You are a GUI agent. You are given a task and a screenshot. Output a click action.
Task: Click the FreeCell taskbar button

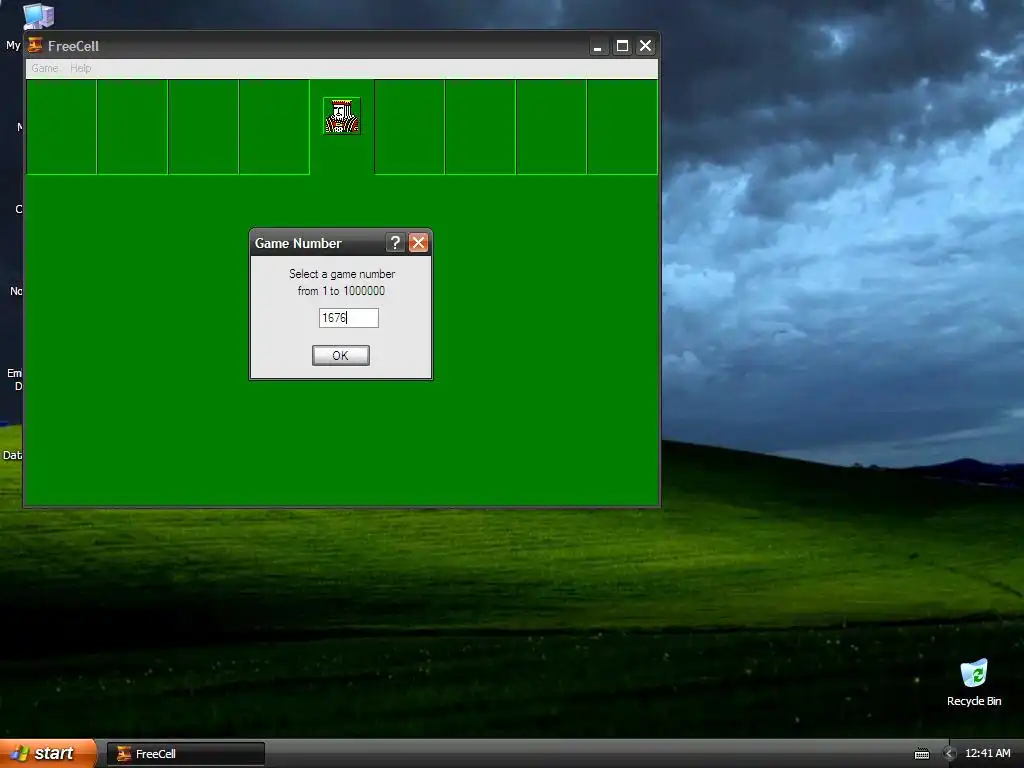pos(186,754)
